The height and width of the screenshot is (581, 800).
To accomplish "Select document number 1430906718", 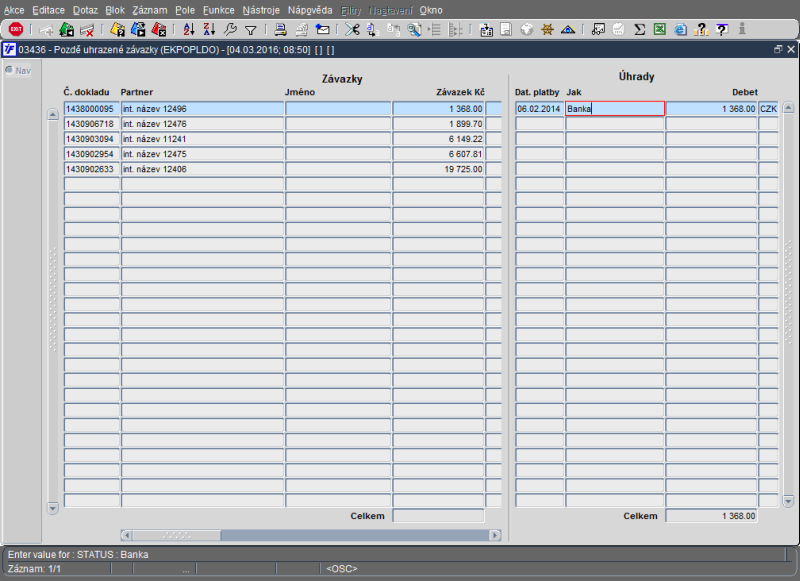I will click(x=92, y=124).
